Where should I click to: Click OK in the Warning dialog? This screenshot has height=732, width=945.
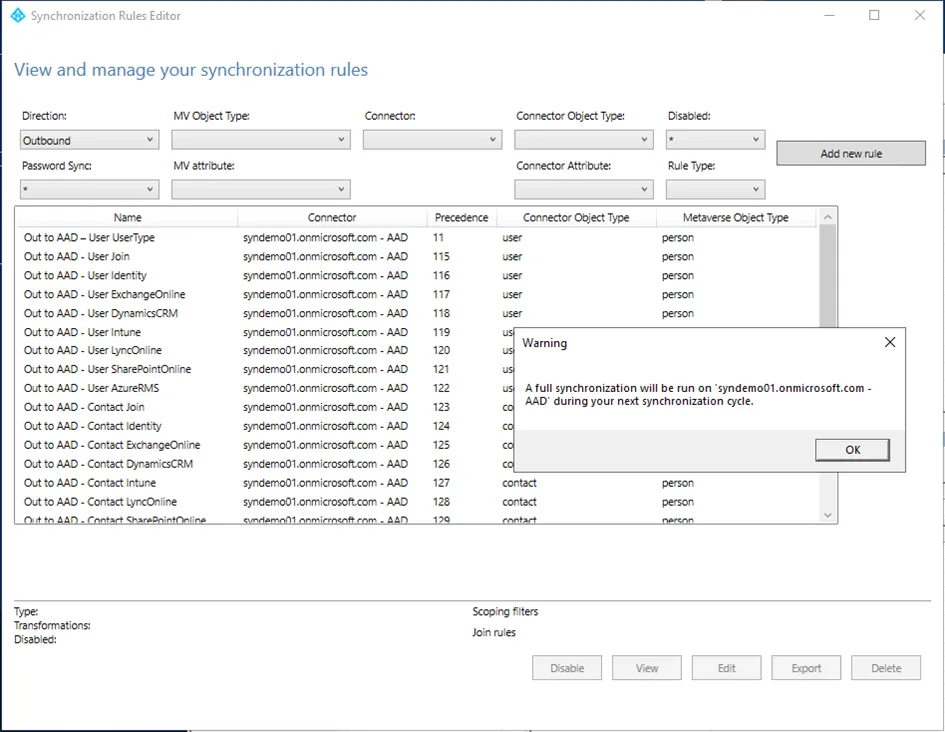[852, 450]
